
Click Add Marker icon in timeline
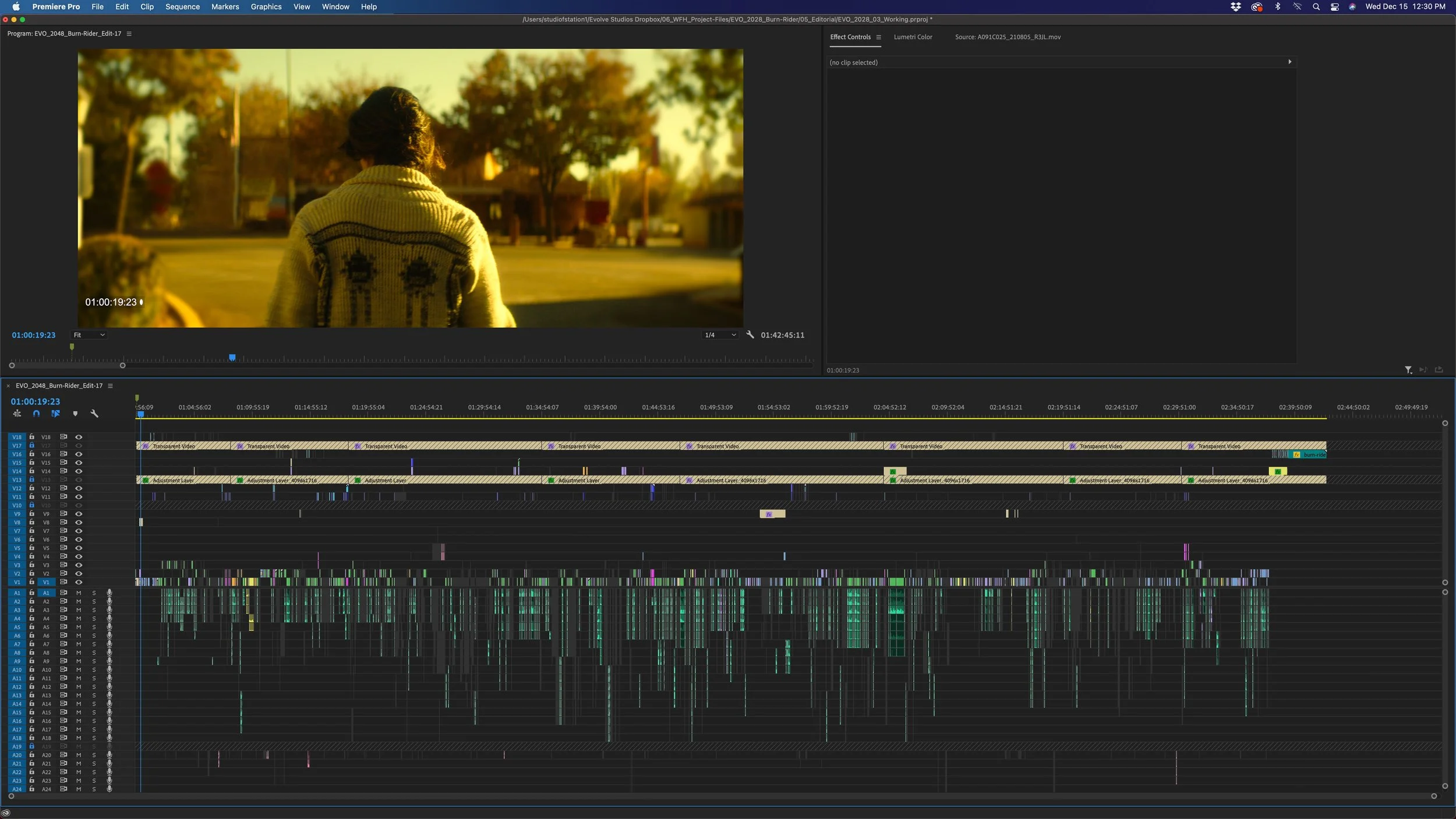click(75, 414)
